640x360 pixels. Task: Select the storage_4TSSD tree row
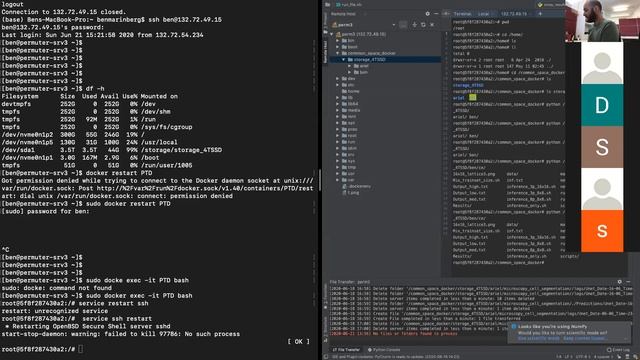(x=386, y=60)
